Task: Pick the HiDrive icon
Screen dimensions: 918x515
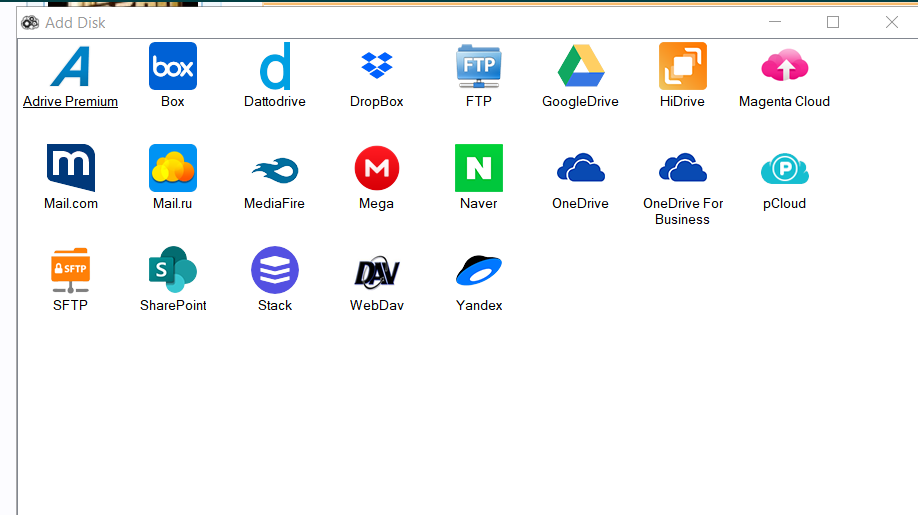Action: [683, 66]
